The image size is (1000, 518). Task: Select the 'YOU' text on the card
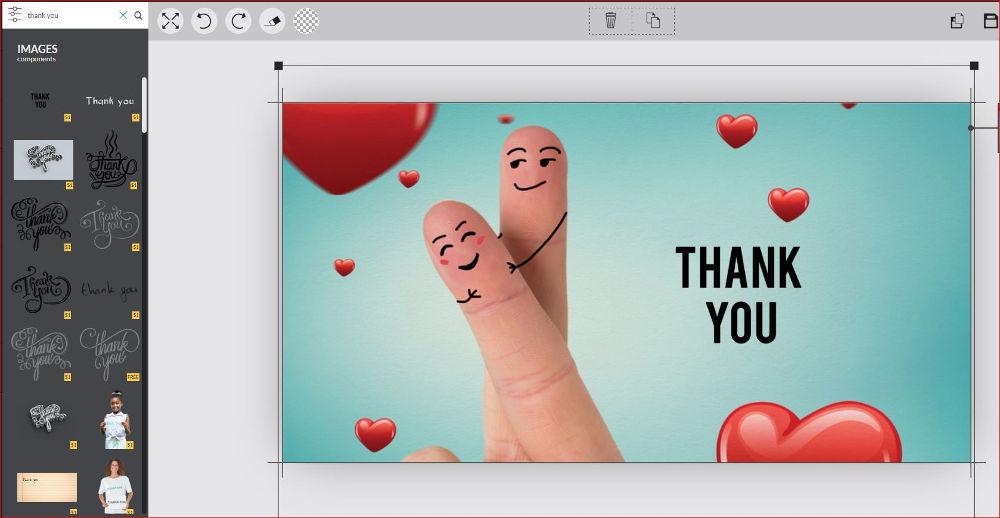[x=742, y=323]
